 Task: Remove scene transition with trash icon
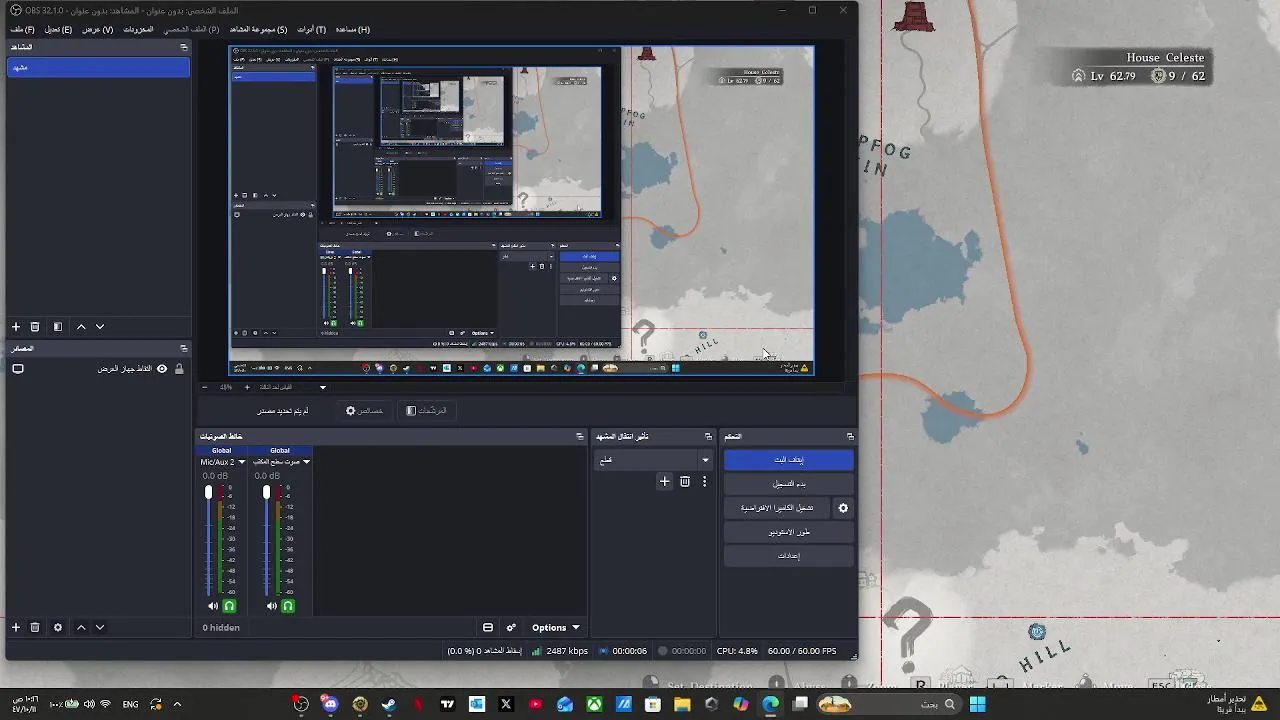click(x=685, y=482)
